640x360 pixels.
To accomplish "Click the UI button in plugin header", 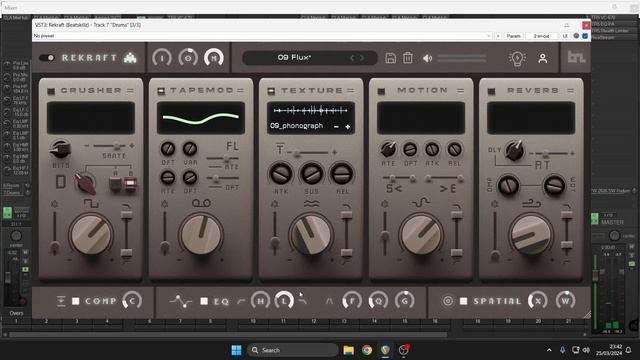I will 565,36.
